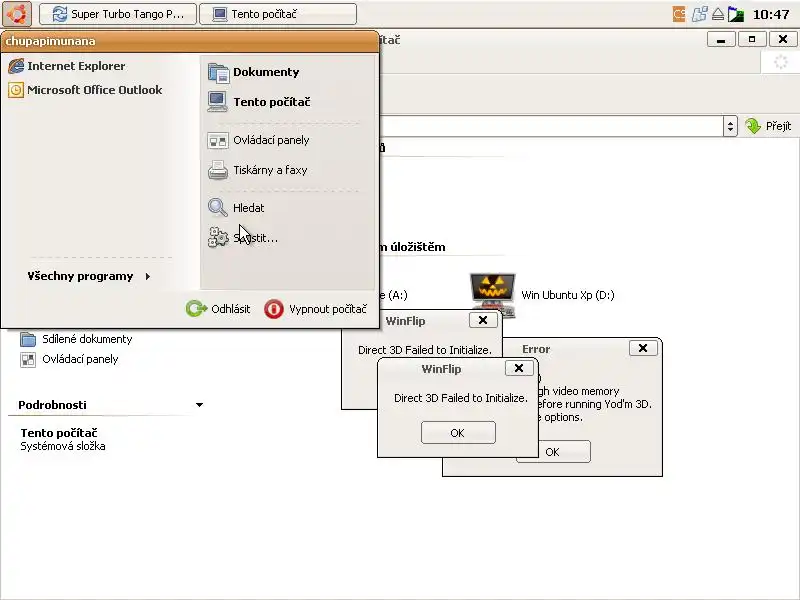Close the rear WinFlip dialog
The height and width of the screenshot is (600, 800).
[x=483, y=320]
